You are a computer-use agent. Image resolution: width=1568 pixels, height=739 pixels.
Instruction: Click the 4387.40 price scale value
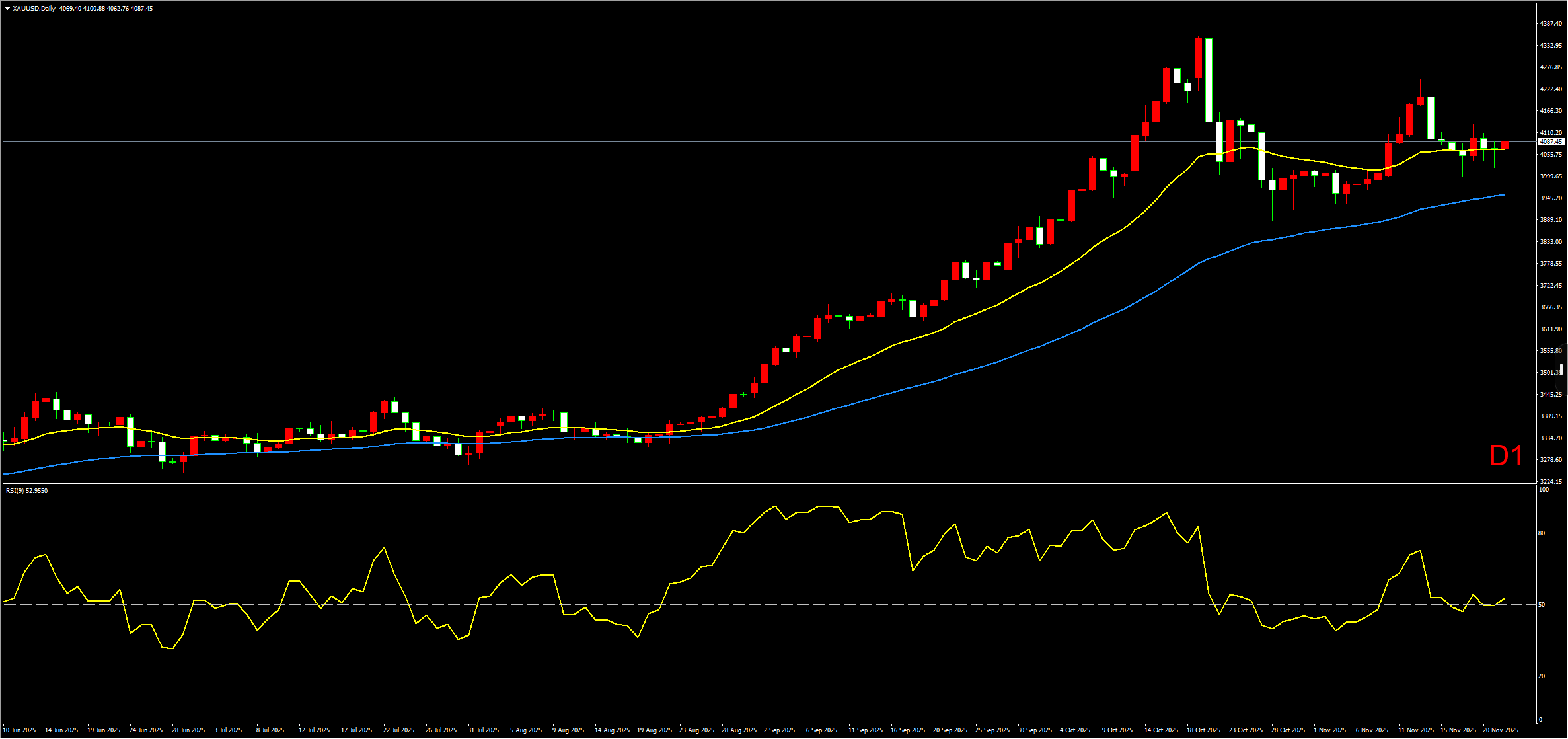point(1551,24)
